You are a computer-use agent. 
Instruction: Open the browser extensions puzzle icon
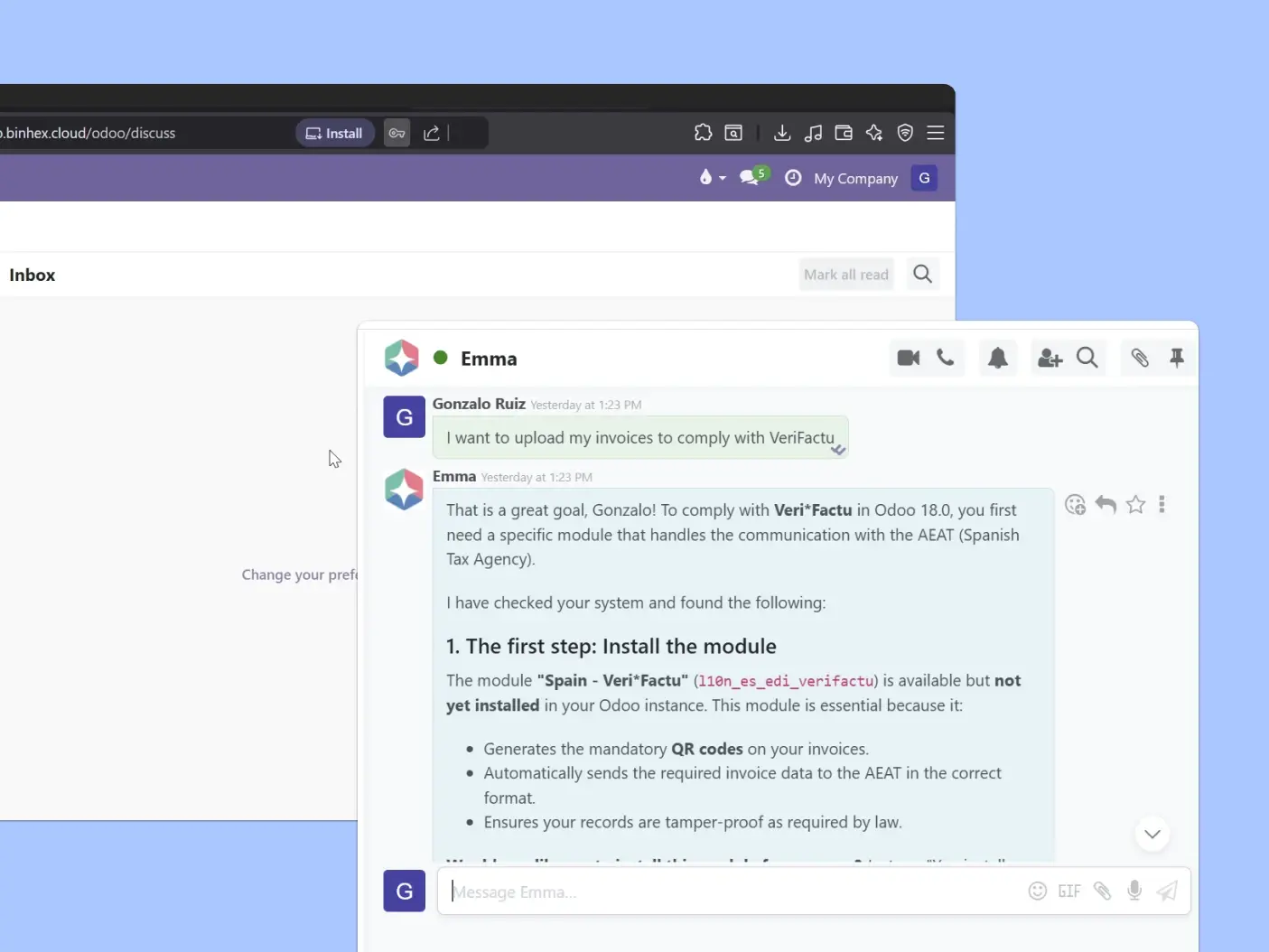coord(704,133)
